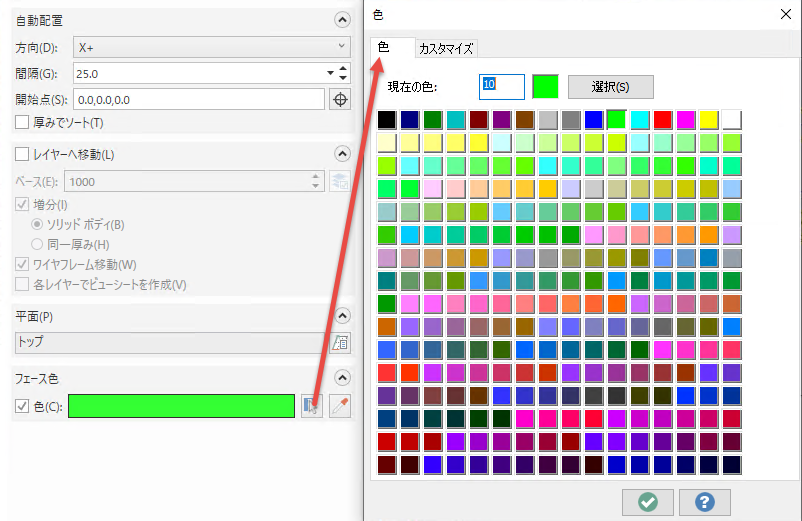Click the plane selection icon beside トップ

[340, 343]
